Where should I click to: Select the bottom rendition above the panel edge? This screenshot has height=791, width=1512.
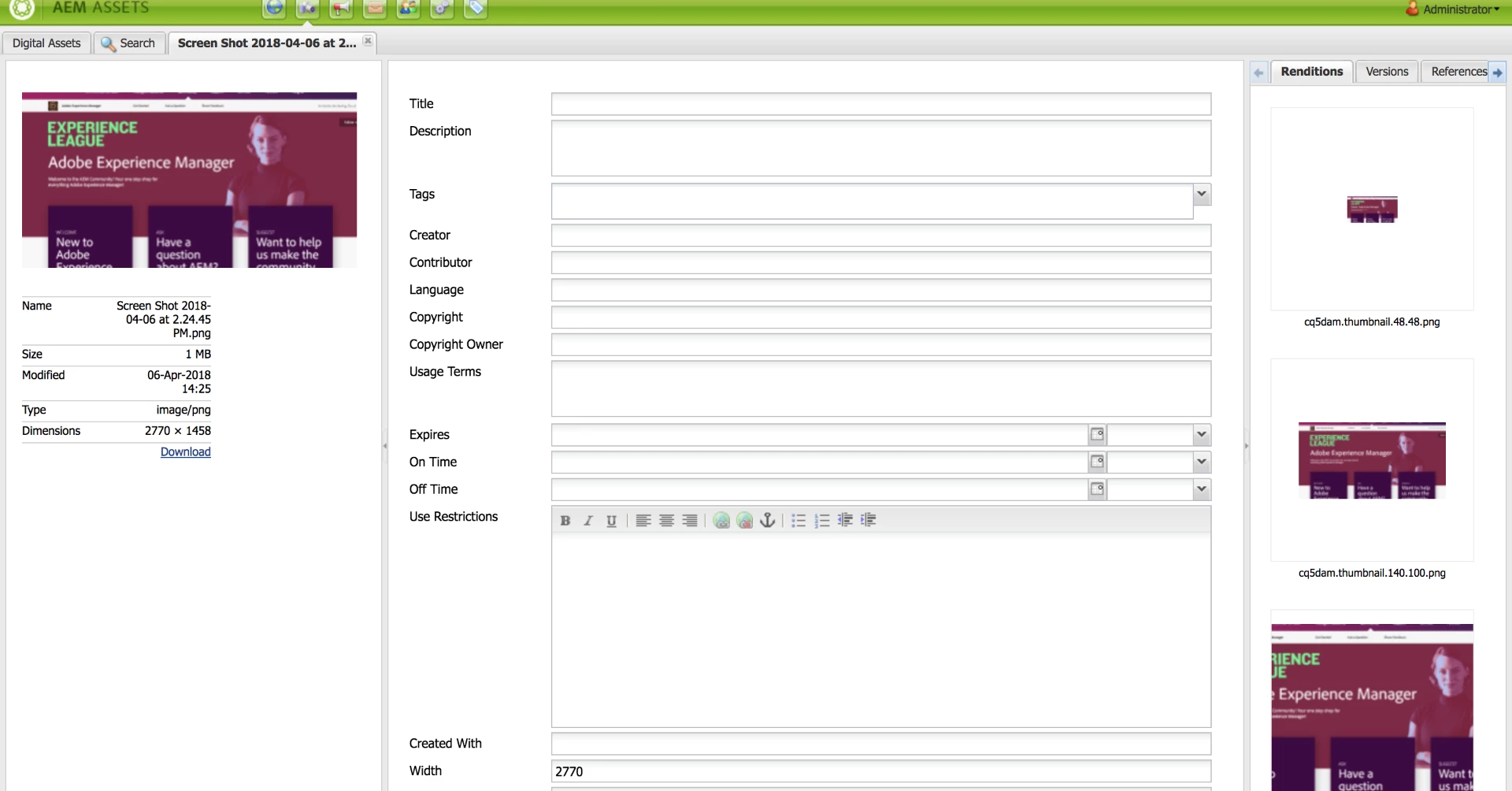coord(1372,701)
